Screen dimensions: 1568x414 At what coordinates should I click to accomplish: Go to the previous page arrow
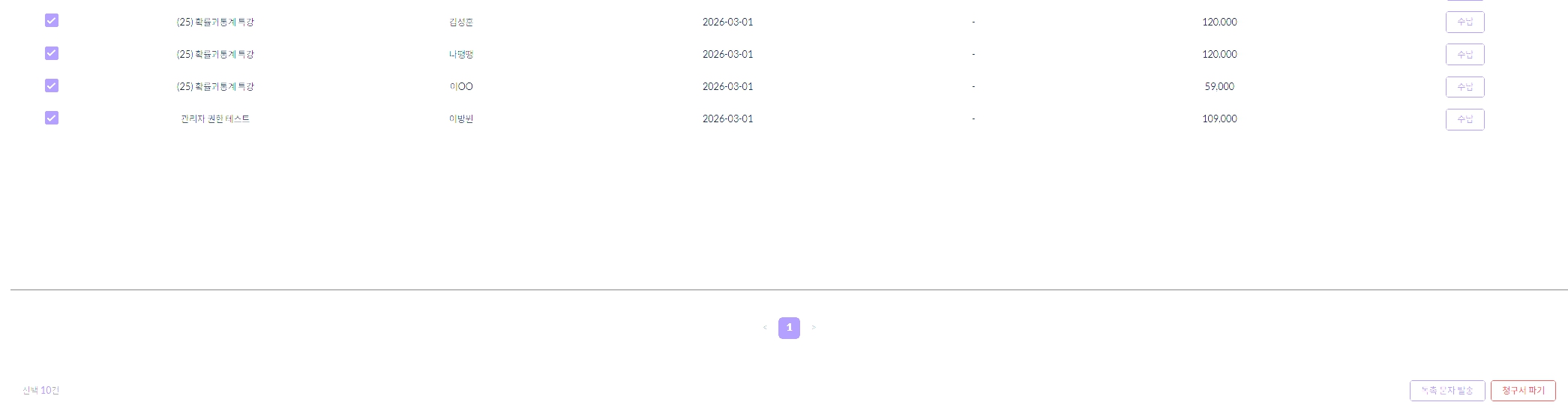tap(765, 328)
